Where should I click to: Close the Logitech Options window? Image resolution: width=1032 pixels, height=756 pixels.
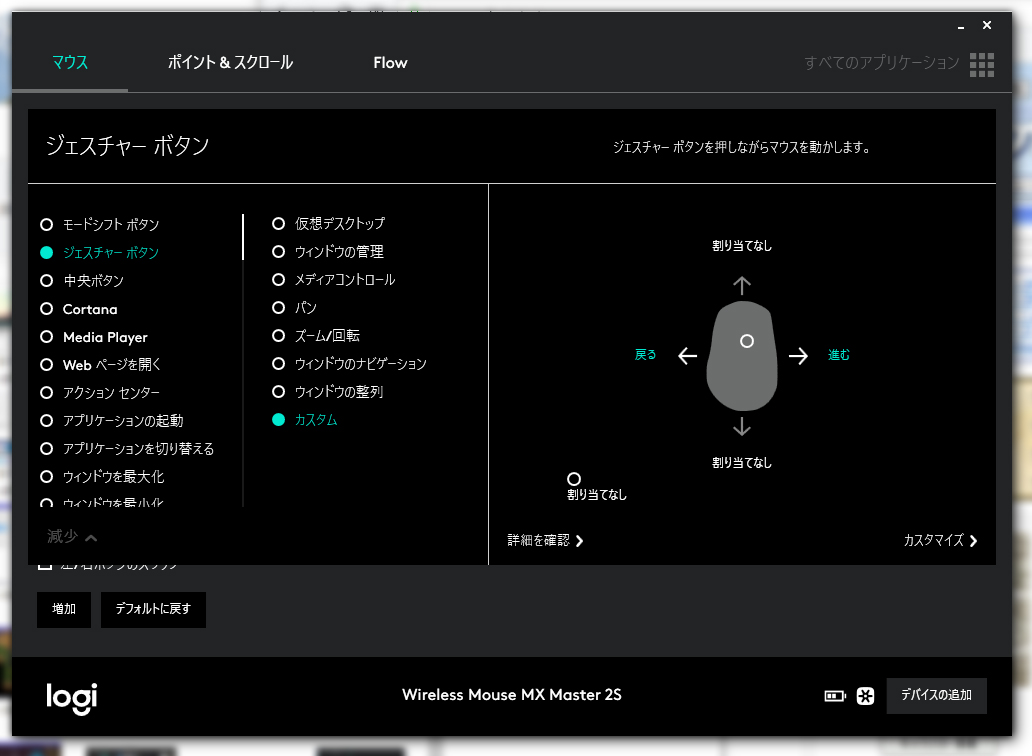click(x=987, y=25)
